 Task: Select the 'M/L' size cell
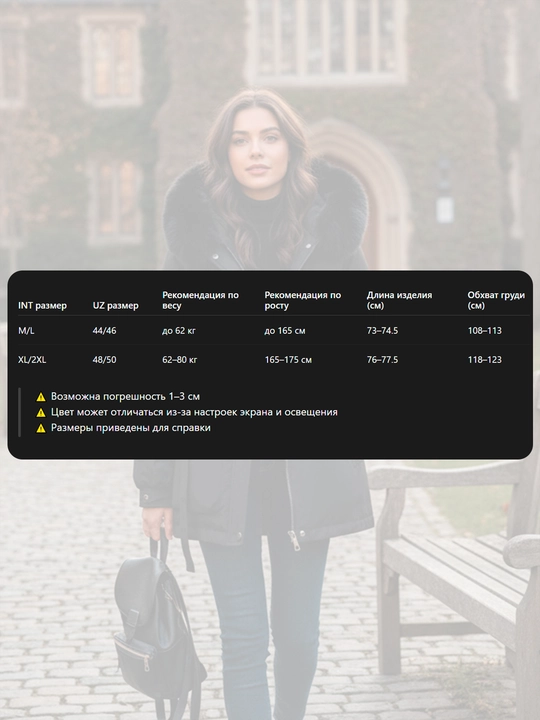tap(26, 331)
